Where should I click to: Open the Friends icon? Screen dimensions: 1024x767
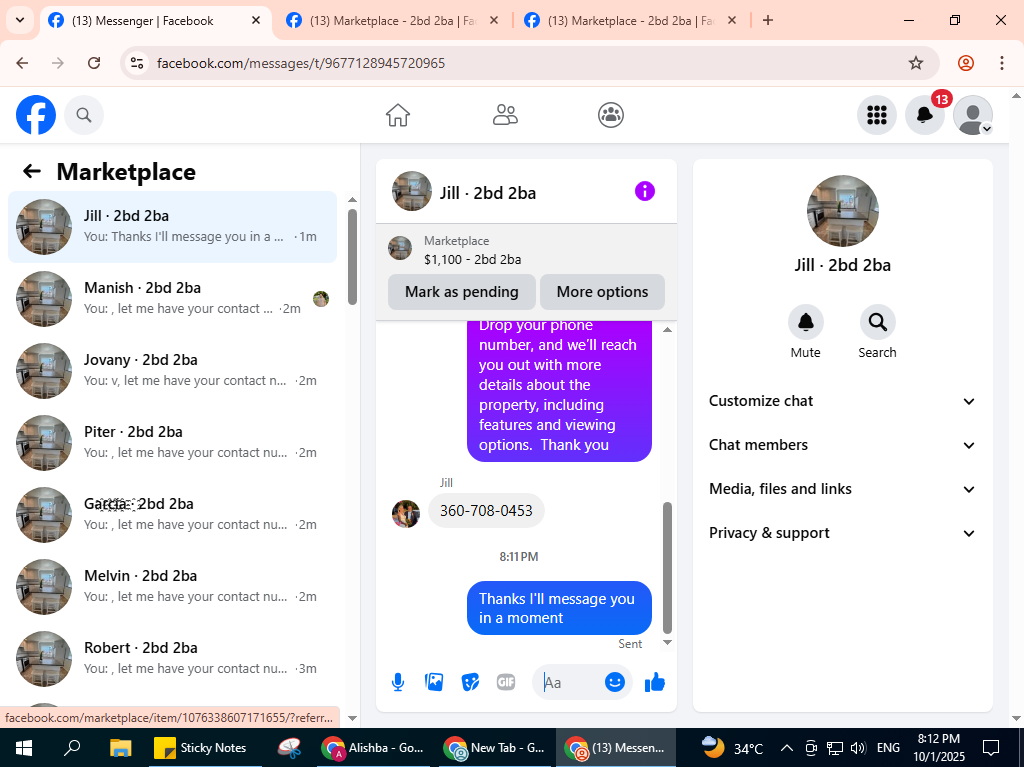click(x=505, y=115)
